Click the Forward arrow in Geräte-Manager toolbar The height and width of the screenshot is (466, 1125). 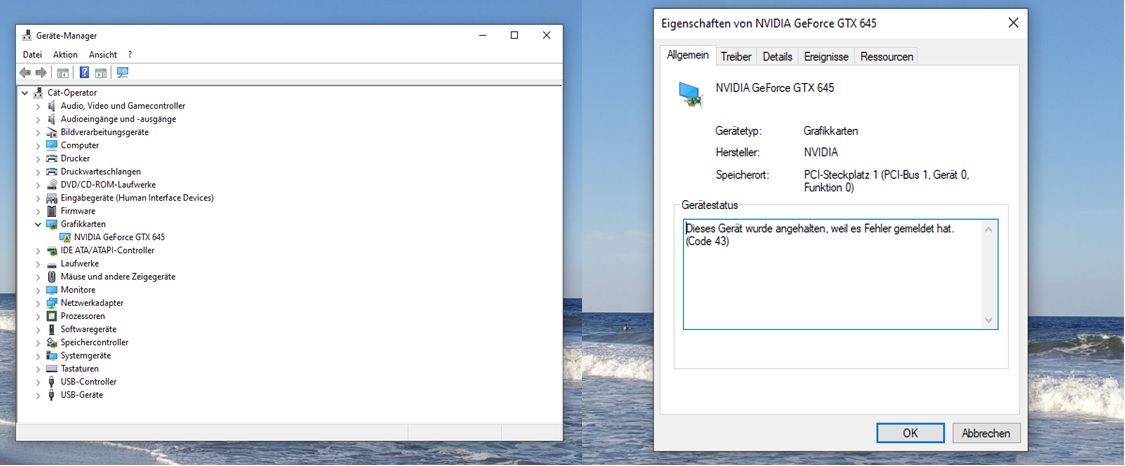tap(41, 72)
